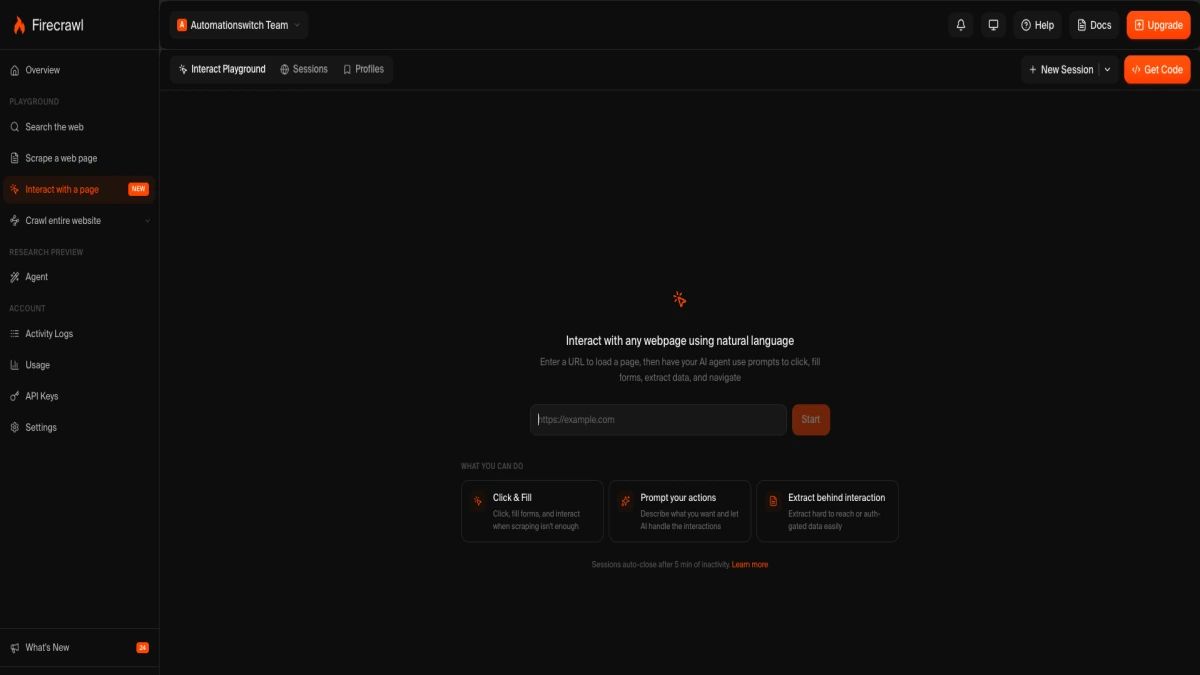Image resolution: width=1200 pixels, height=675 pixels.
Task: Open the New Session dropdown chevron
Action: (x=1105, y=69)
